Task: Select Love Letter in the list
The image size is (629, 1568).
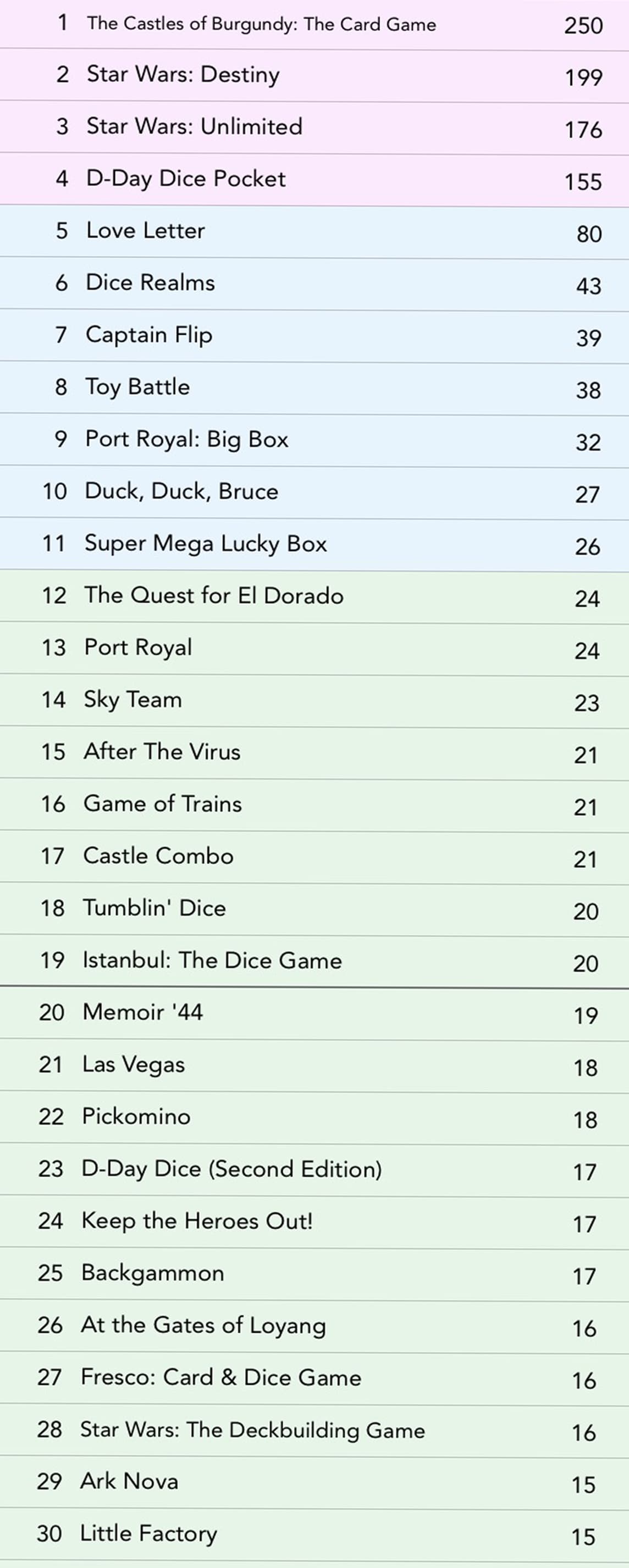Action: pos(146,231)
